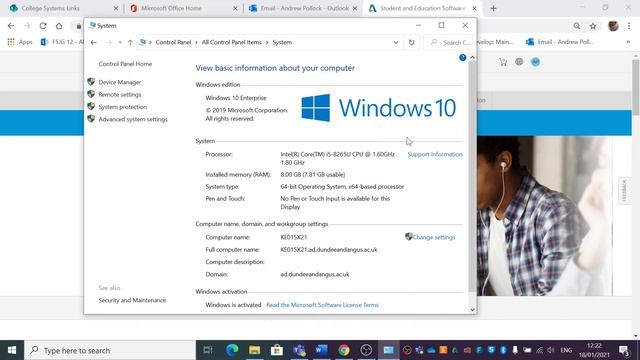Collapse the header using the up chevron
This screenshot has height=360, width=640.
coord(472,58)
